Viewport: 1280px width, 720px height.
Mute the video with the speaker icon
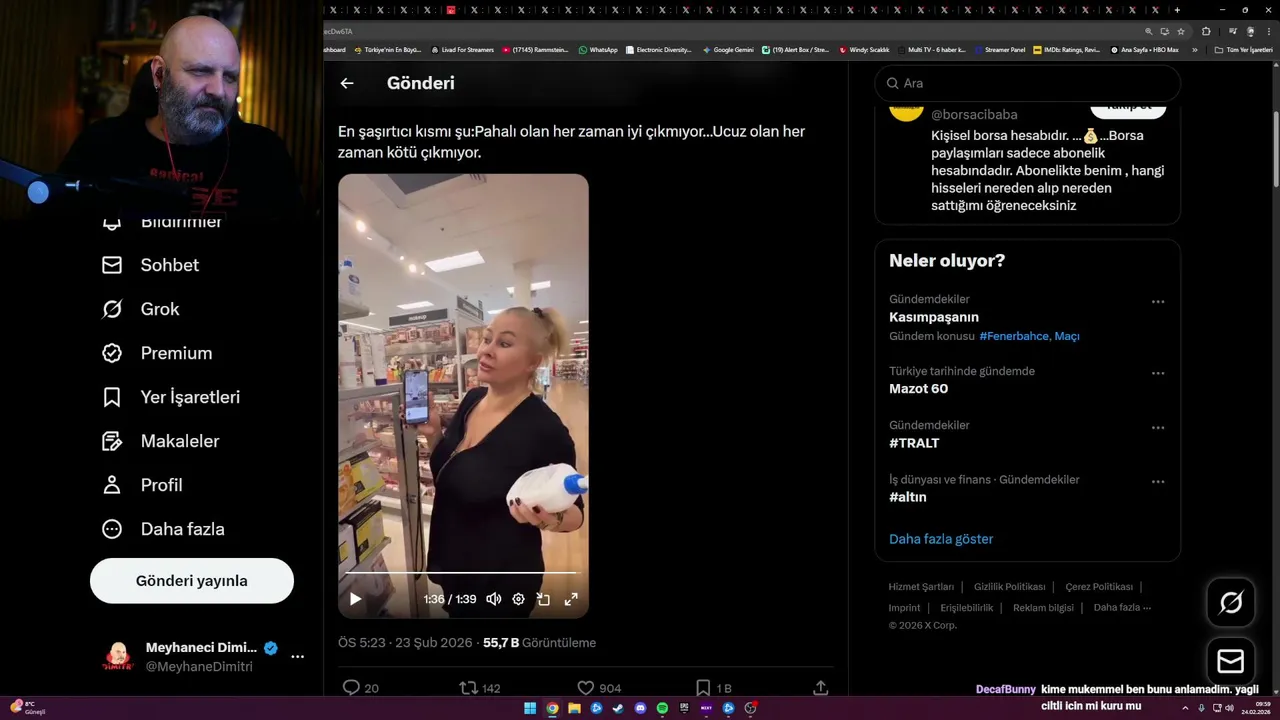point(494,599)
